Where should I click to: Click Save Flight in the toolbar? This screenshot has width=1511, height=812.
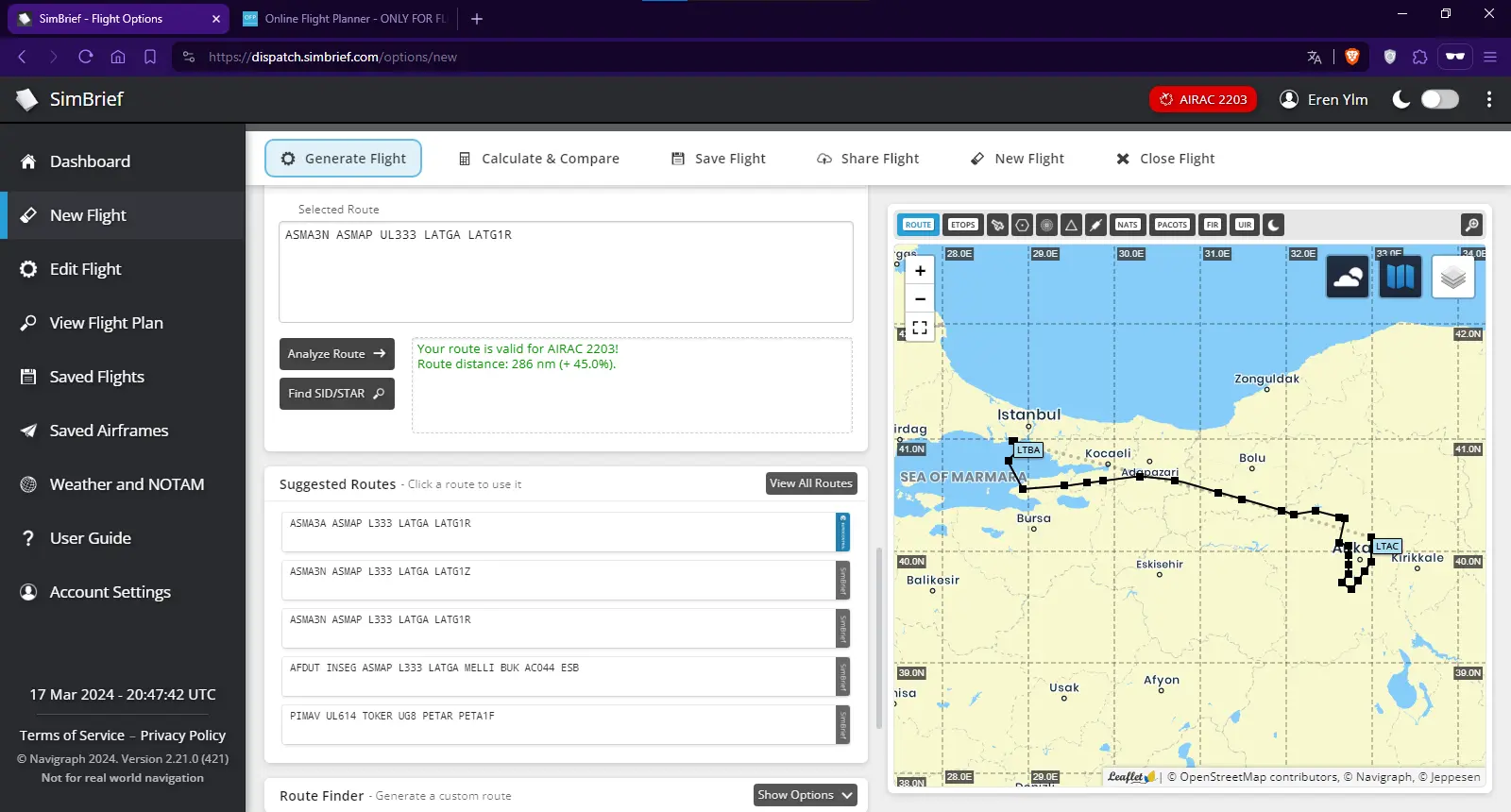[718, 159]
